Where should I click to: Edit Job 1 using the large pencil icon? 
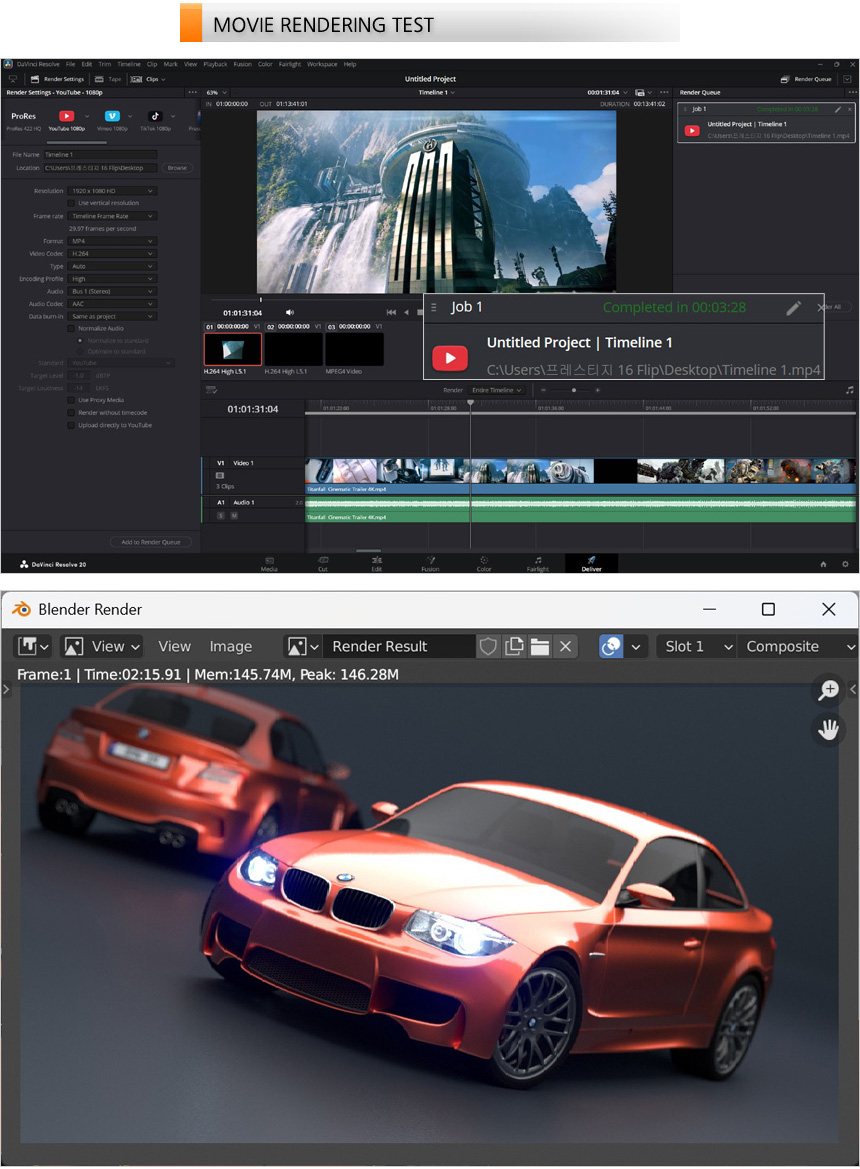click(793, 308)
